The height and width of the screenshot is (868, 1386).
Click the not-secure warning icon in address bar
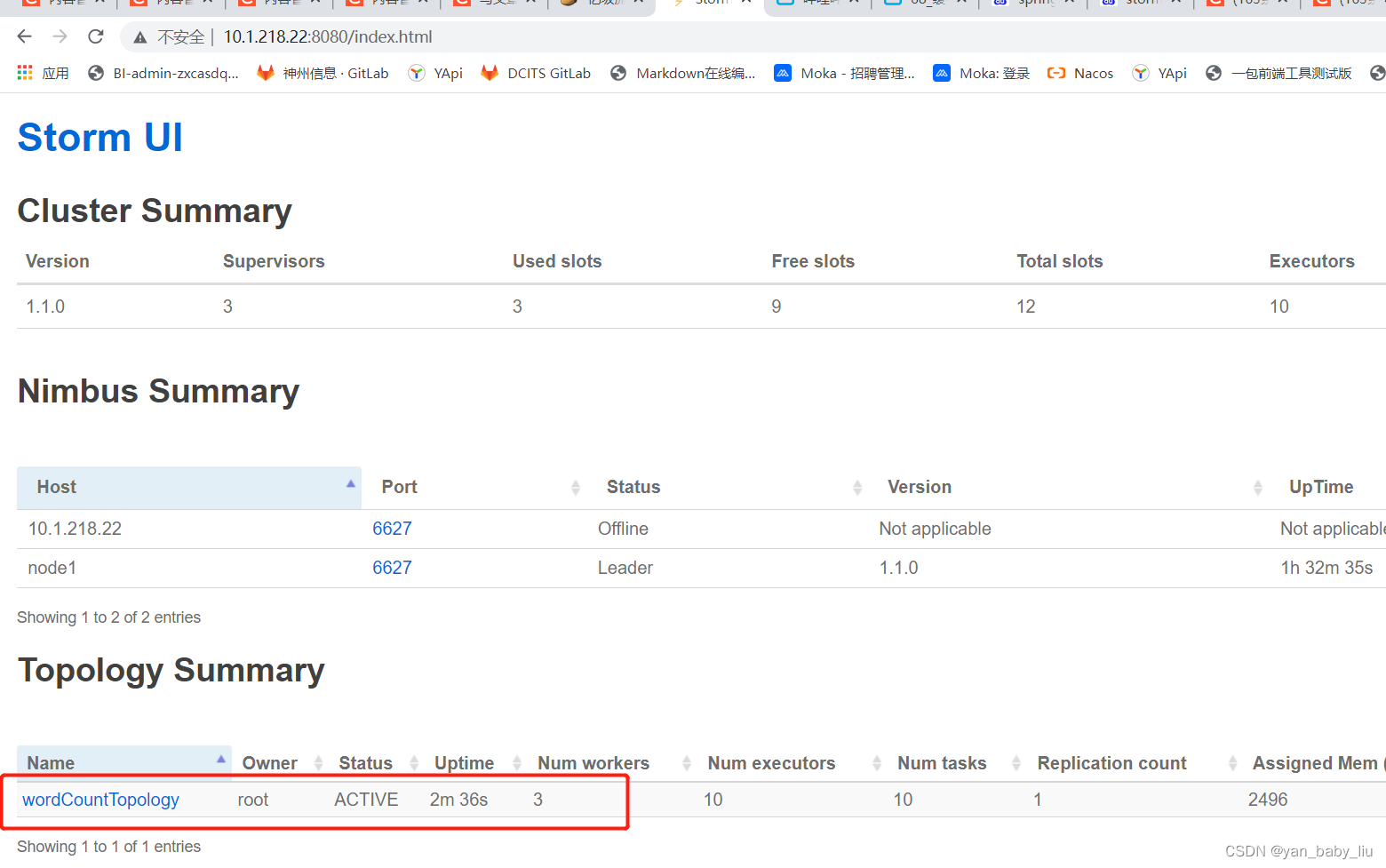[139, 37]
